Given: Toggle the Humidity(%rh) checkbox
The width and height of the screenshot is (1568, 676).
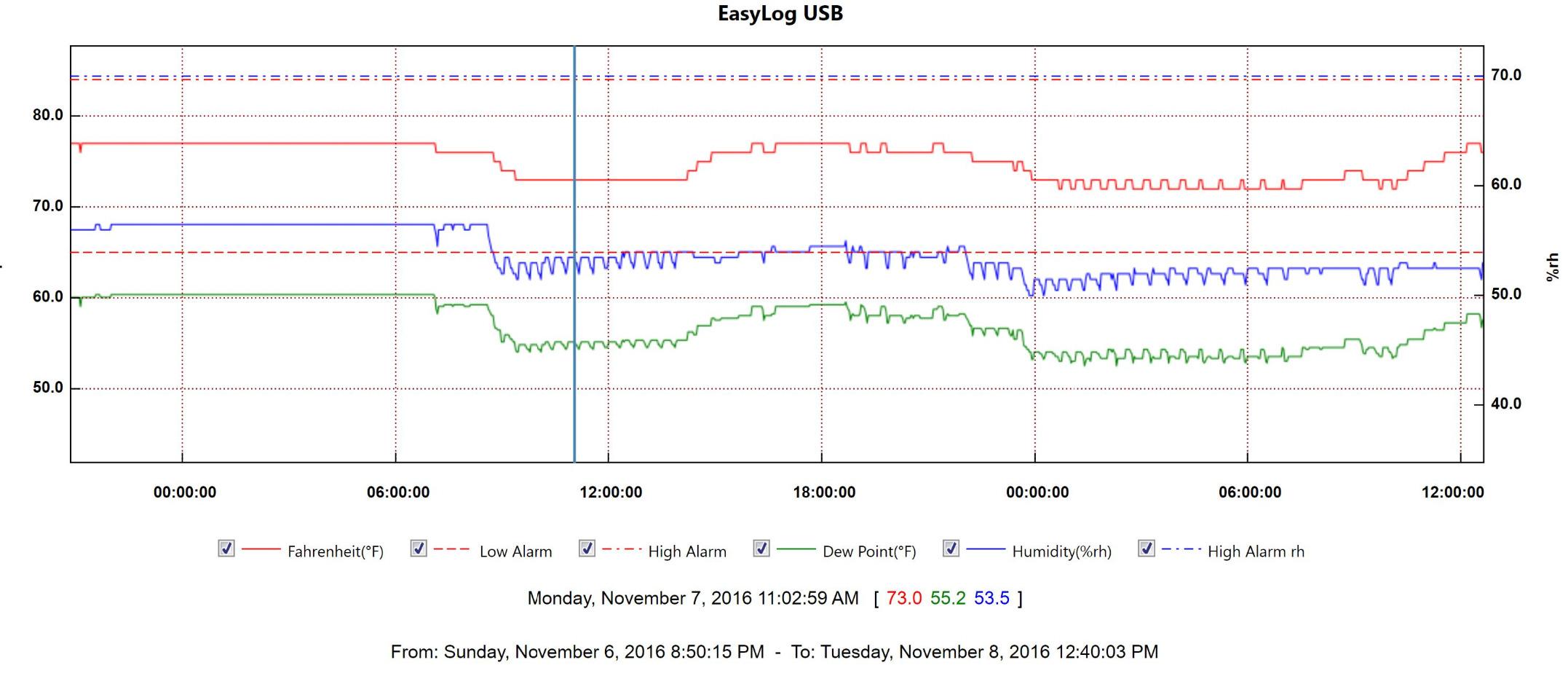Looking at the screenshot, I should point(951,549).
